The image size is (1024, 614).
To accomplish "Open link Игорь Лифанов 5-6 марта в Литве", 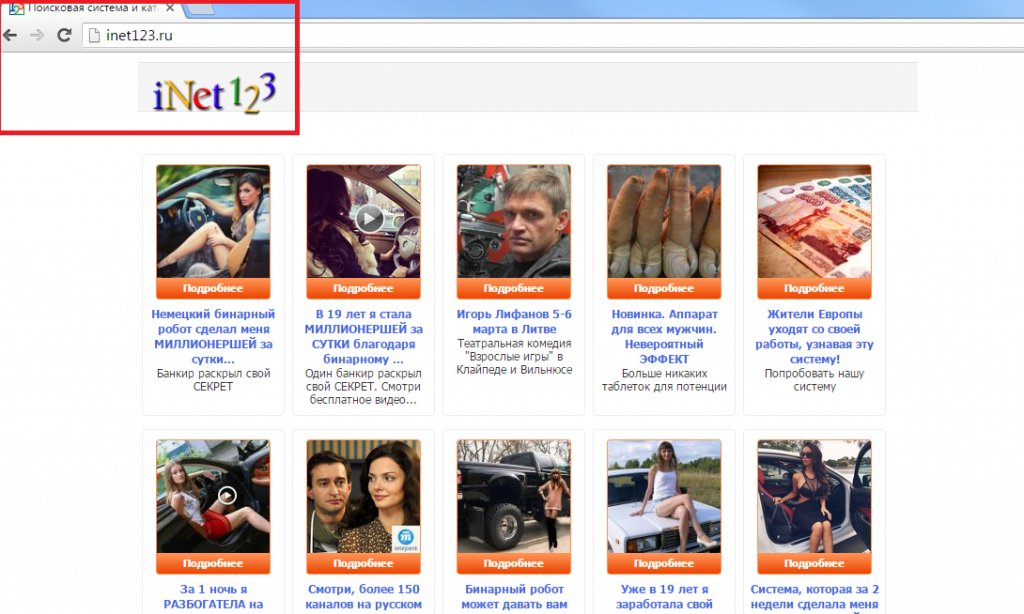I will pos(513,321).
